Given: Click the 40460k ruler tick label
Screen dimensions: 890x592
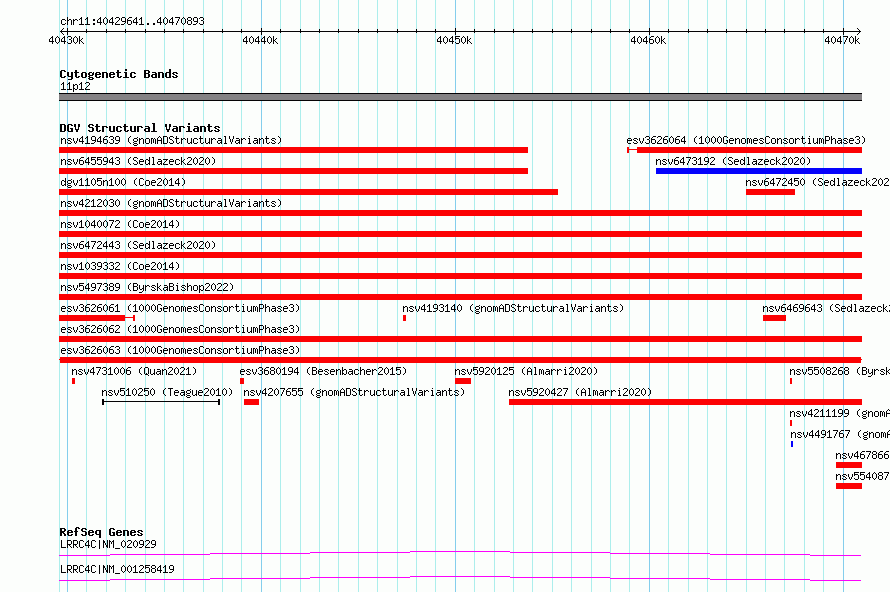Looking at the screenshot, I should point(648,40).
